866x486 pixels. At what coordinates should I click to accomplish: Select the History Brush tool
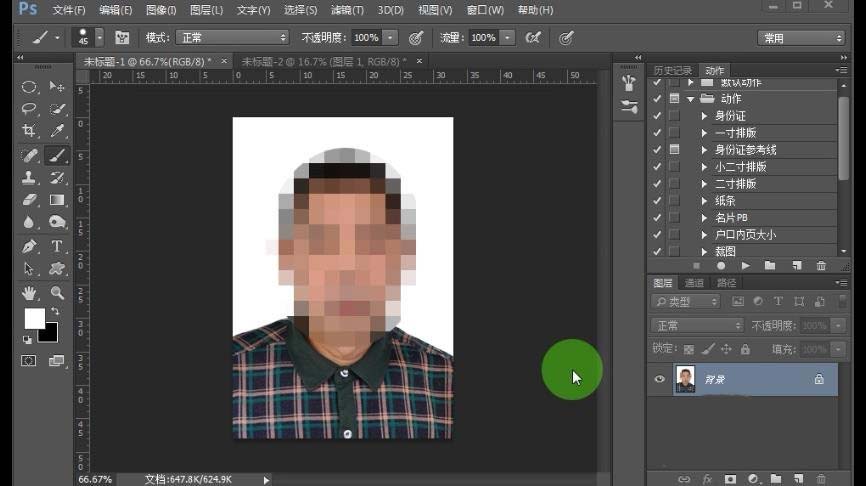point(56,177)
